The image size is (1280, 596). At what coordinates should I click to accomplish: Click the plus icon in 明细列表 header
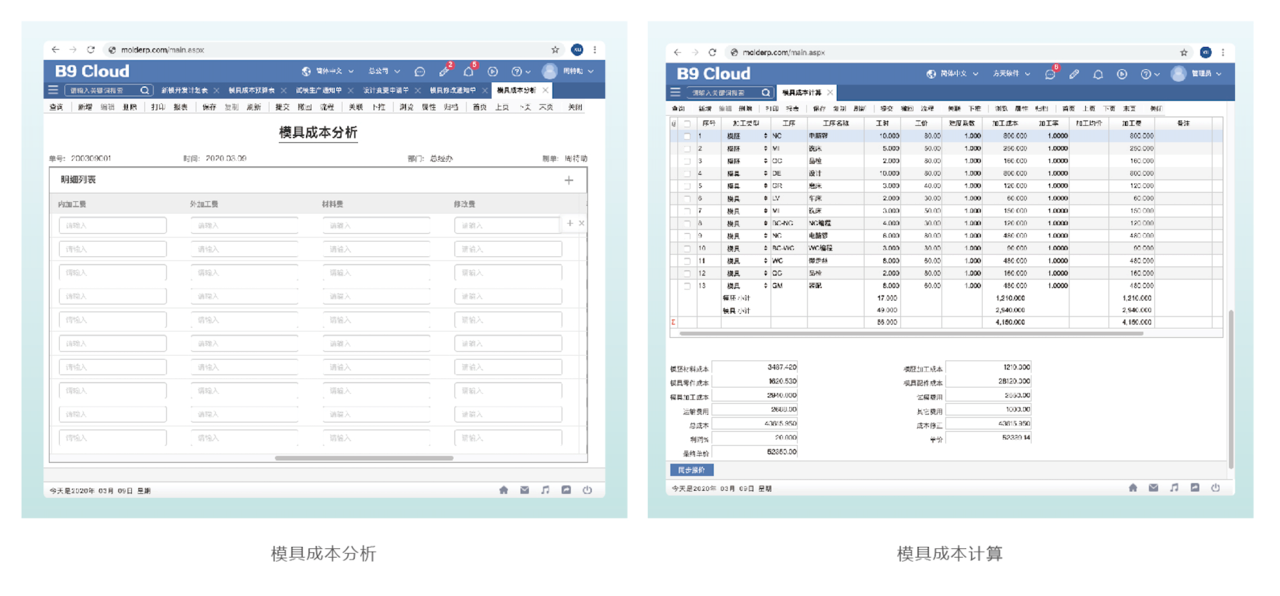(569, 181)
